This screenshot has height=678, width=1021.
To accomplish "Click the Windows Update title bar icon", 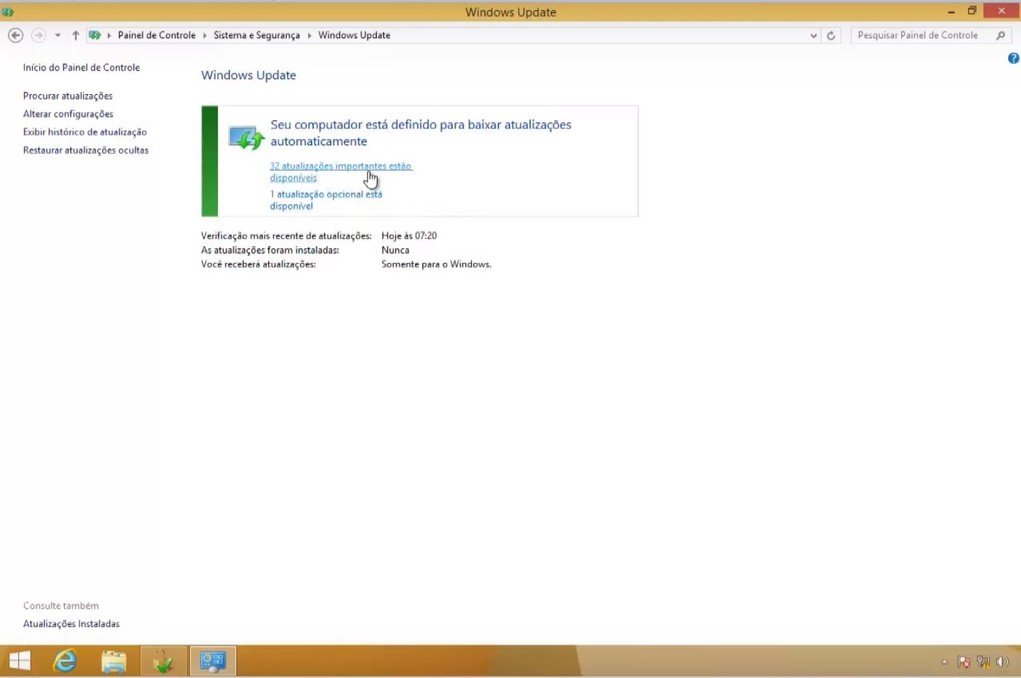I will click(x=8, y=12).
